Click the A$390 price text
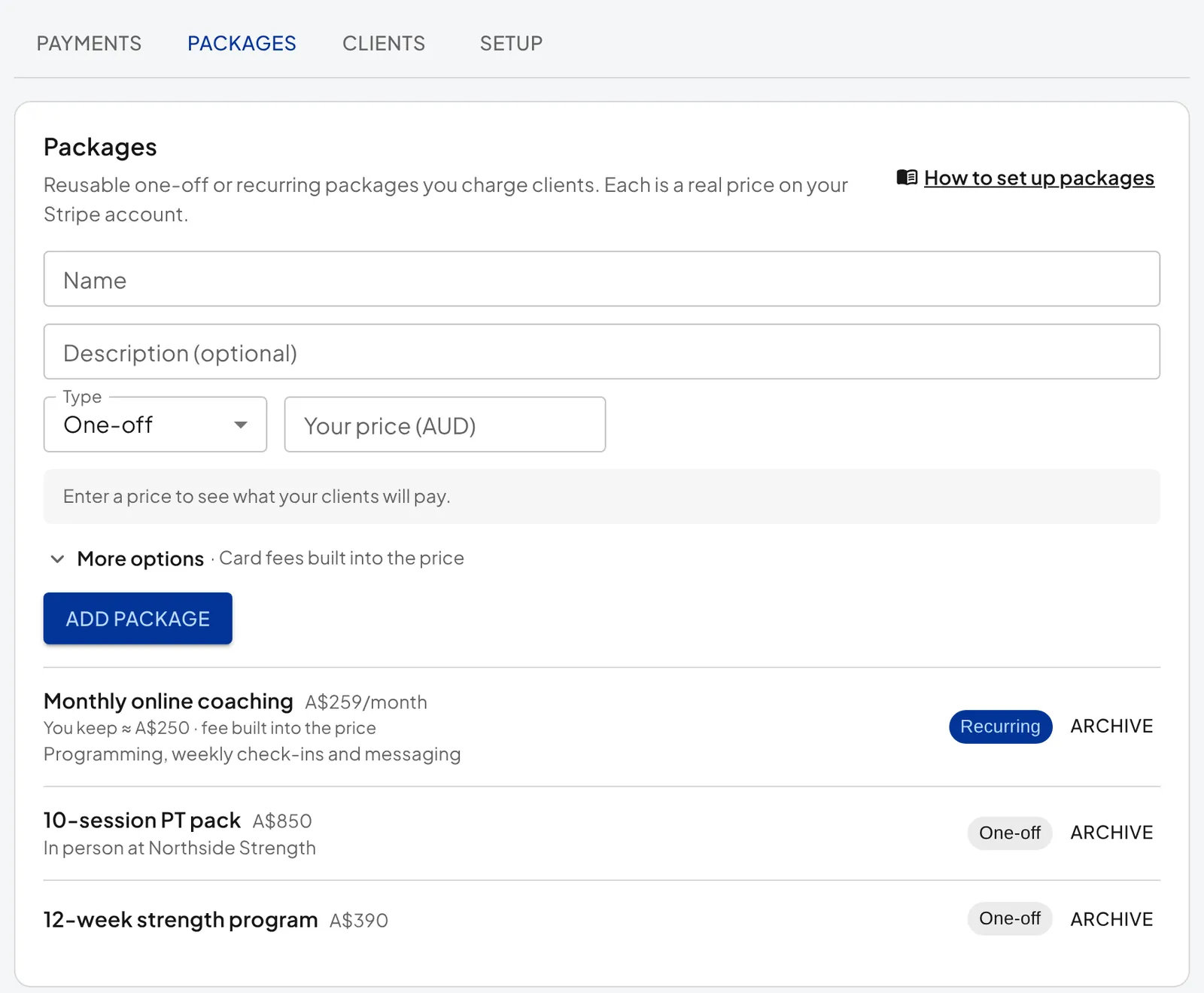 [359, 921]
